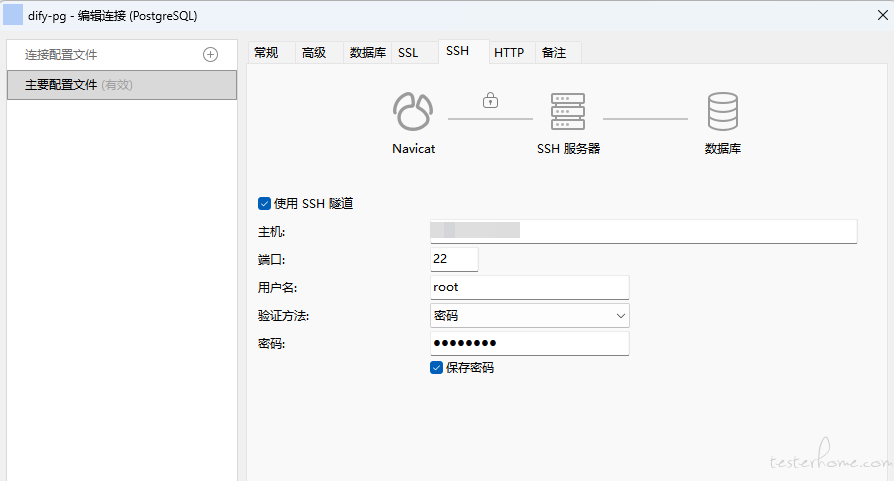Disable the 使用 SSH 隧道 checkbox

pos(264,203)
